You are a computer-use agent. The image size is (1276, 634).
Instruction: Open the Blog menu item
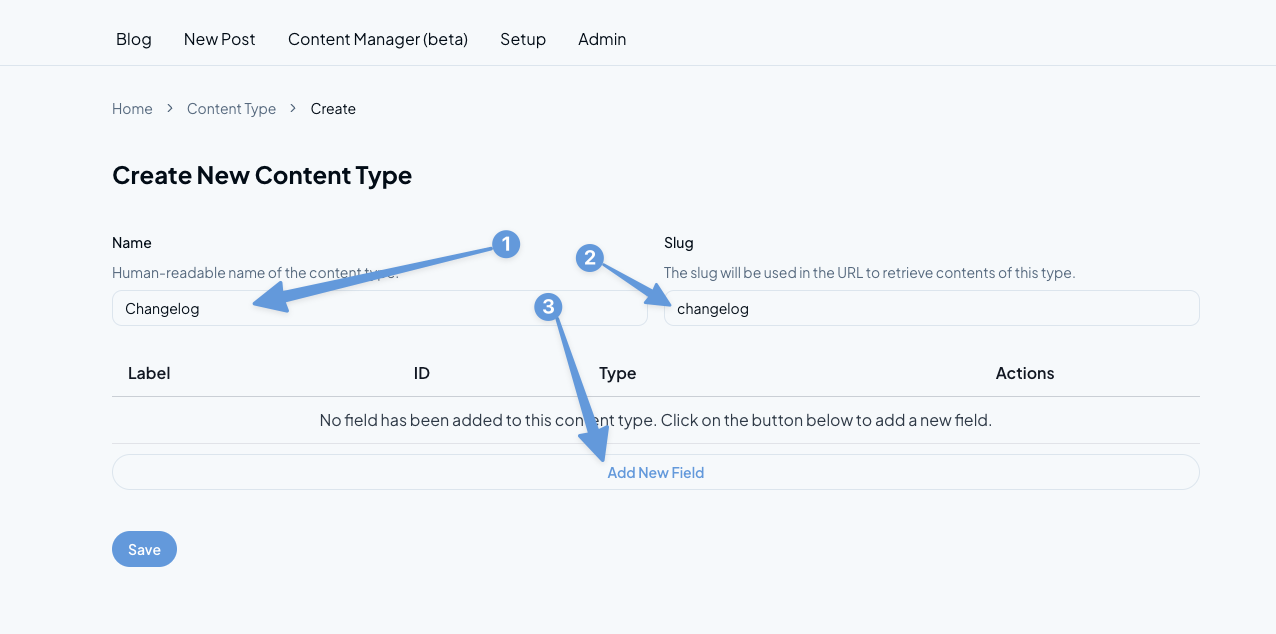(x=134, y=39)
